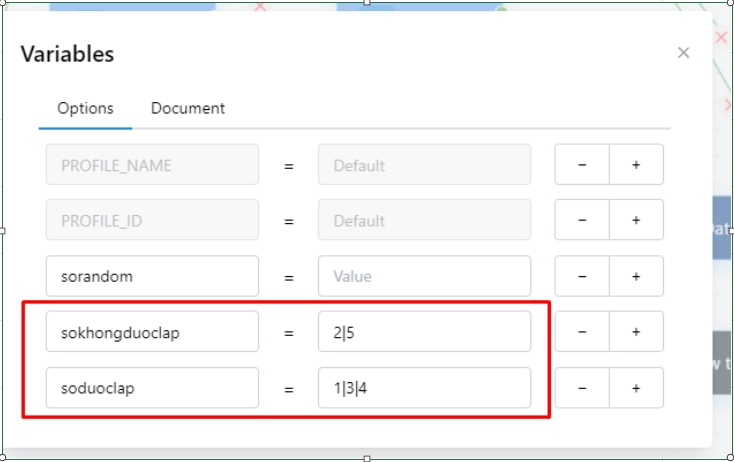734x462 pixels.
Task: Click the plus button for PROFILE_NAME row
Action: tap(636, 165)
